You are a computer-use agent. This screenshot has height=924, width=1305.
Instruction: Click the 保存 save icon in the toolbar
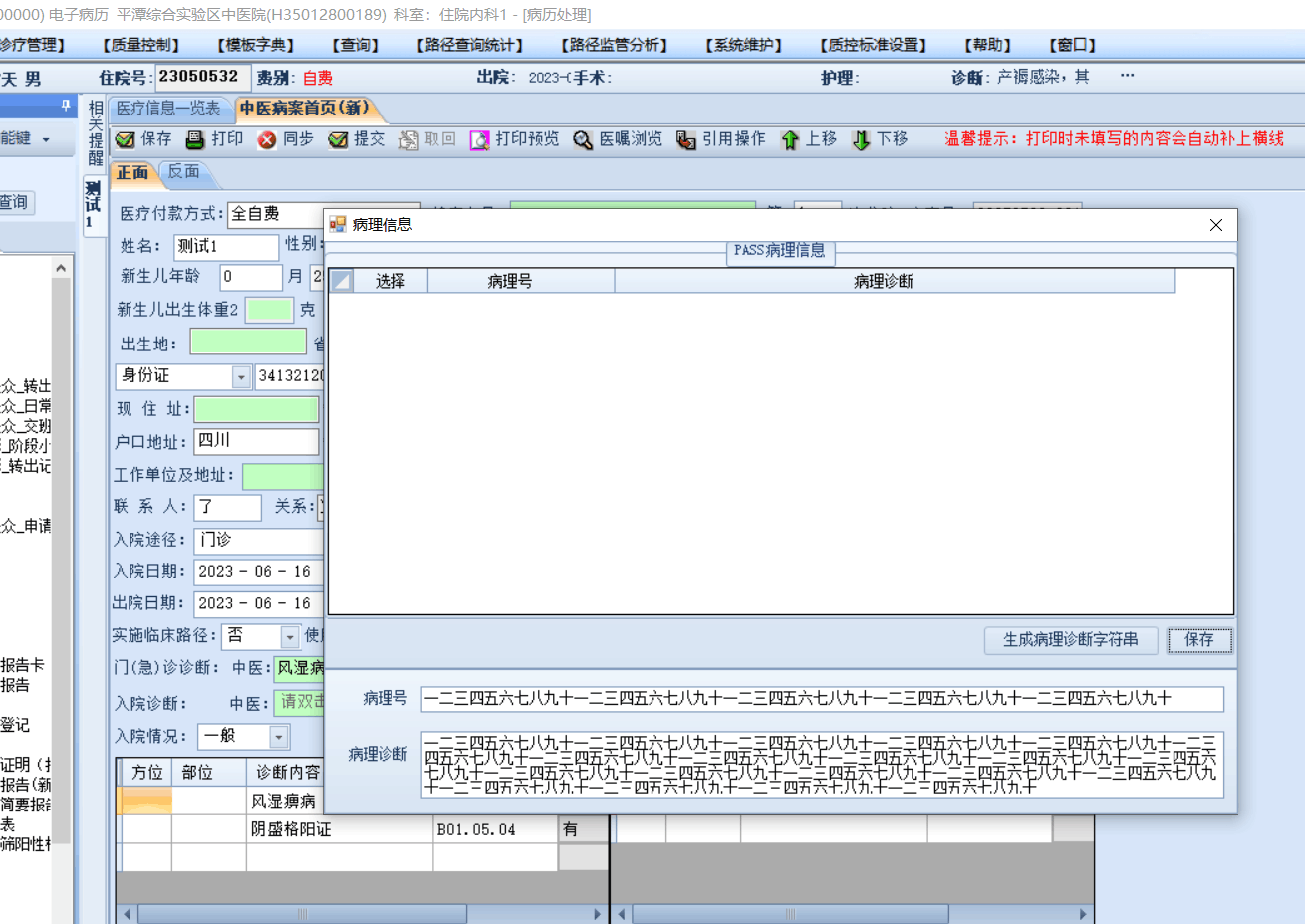(x=126, y=140)
